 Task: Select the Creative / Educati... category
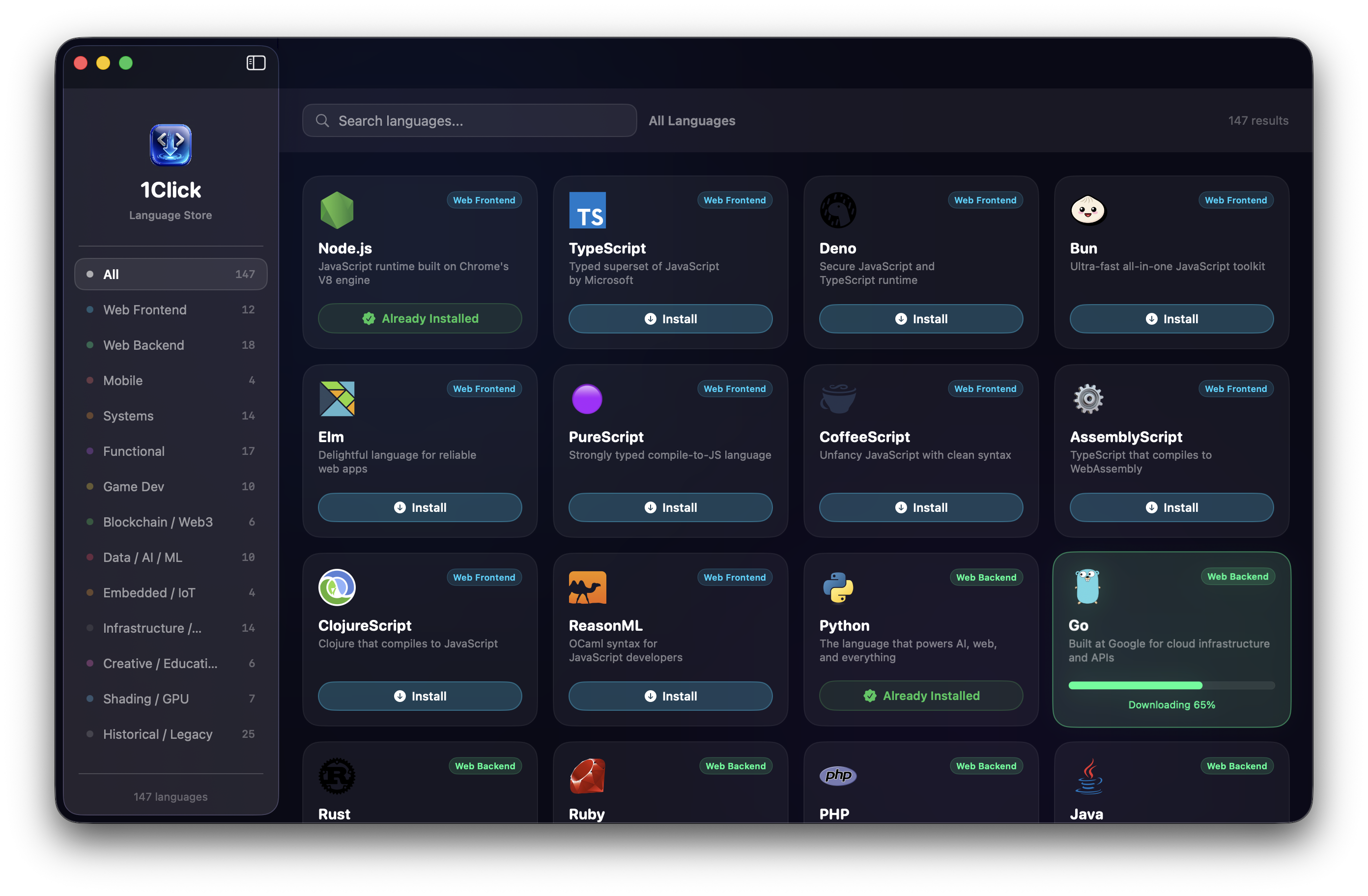coord(171,663)
